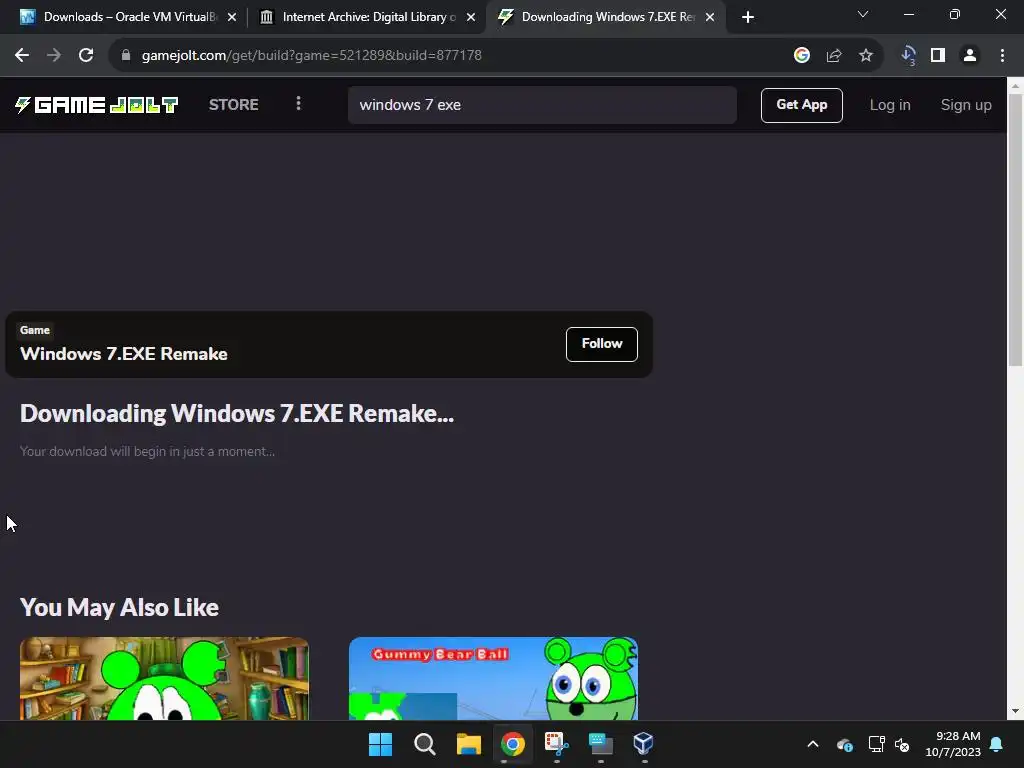Click the Get App button
The image size is (1024, 768).
tap(801, 104)
